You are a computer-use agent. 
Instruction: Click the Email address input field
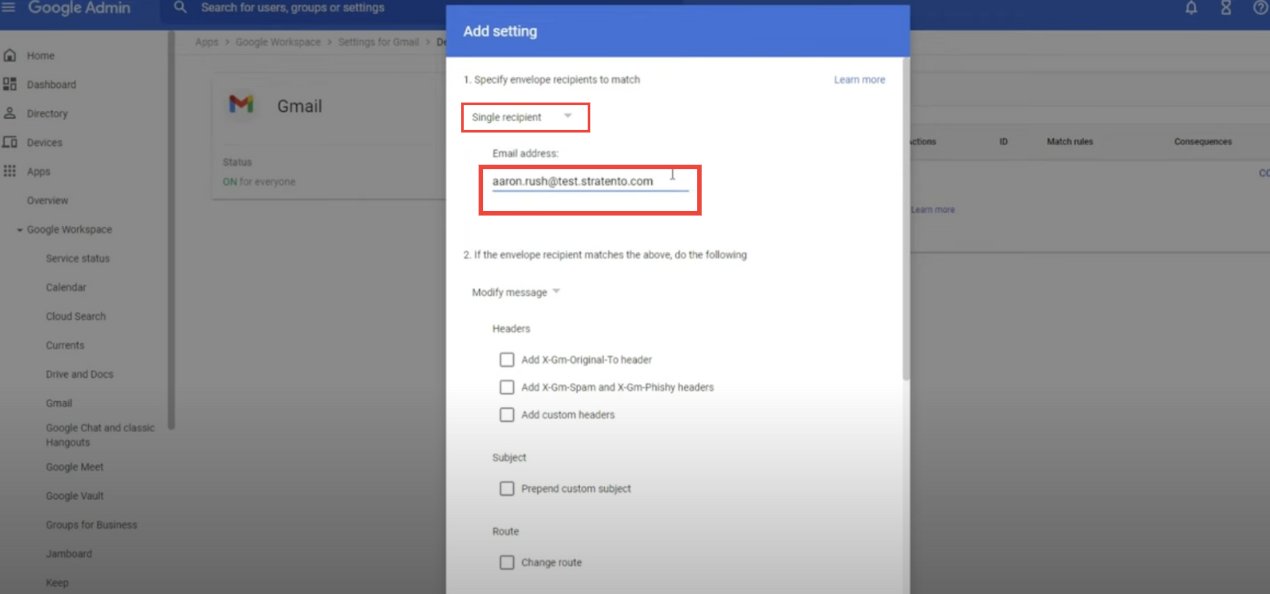click(x=588, y=181)
